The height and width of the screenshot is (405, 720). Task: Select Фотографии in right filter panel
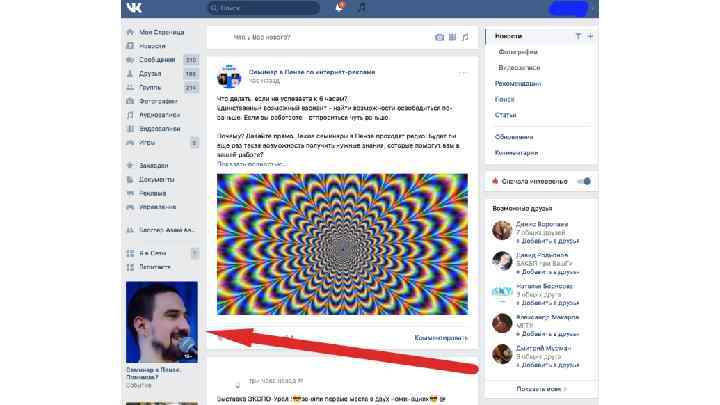[x=518, y=52]
